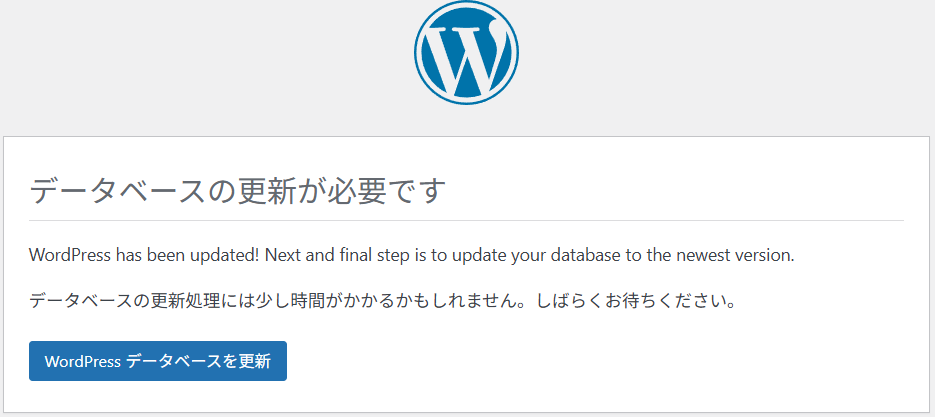
Task: Click the sentence "WordPress has been updated!"
Action: point(145,255)
